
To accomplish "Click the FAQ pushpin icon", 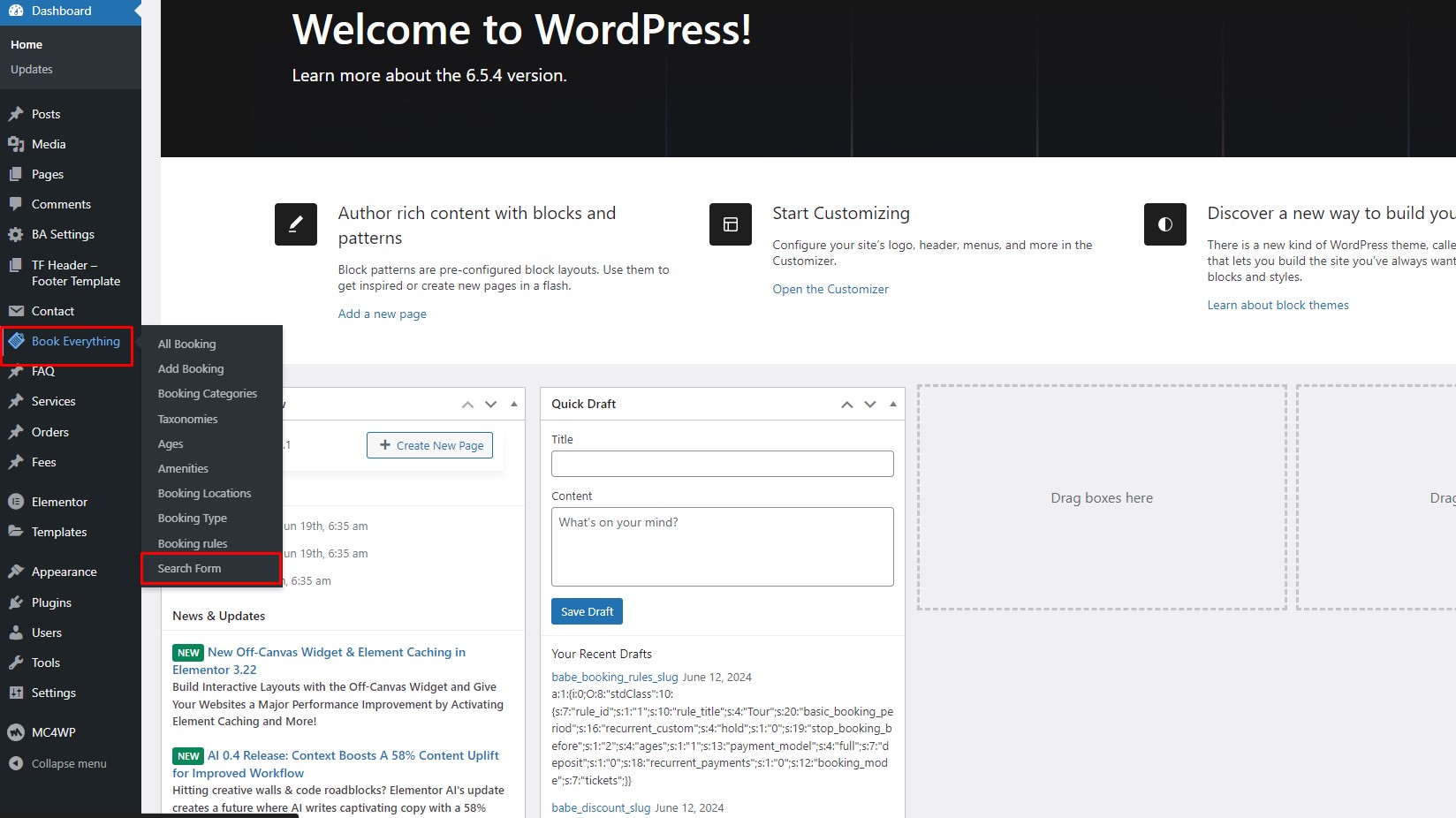I will click(16, 372).
